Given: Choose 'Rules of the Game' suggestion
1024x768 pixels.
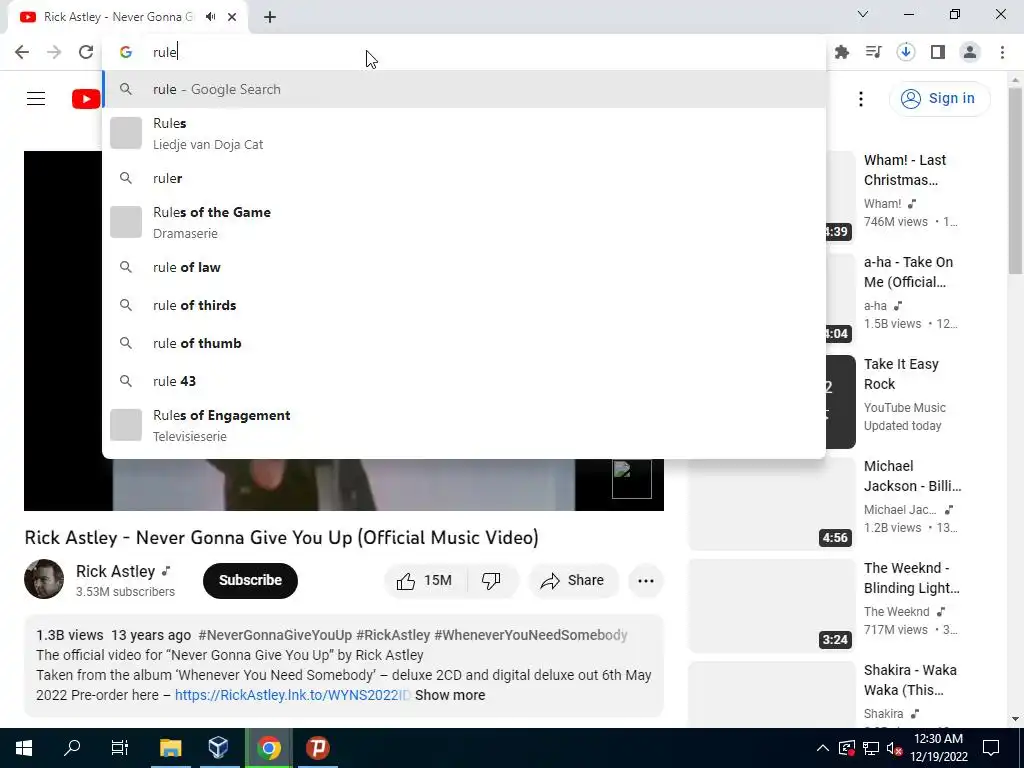Looking at the screenshot, I should click(x=464, y=222).
